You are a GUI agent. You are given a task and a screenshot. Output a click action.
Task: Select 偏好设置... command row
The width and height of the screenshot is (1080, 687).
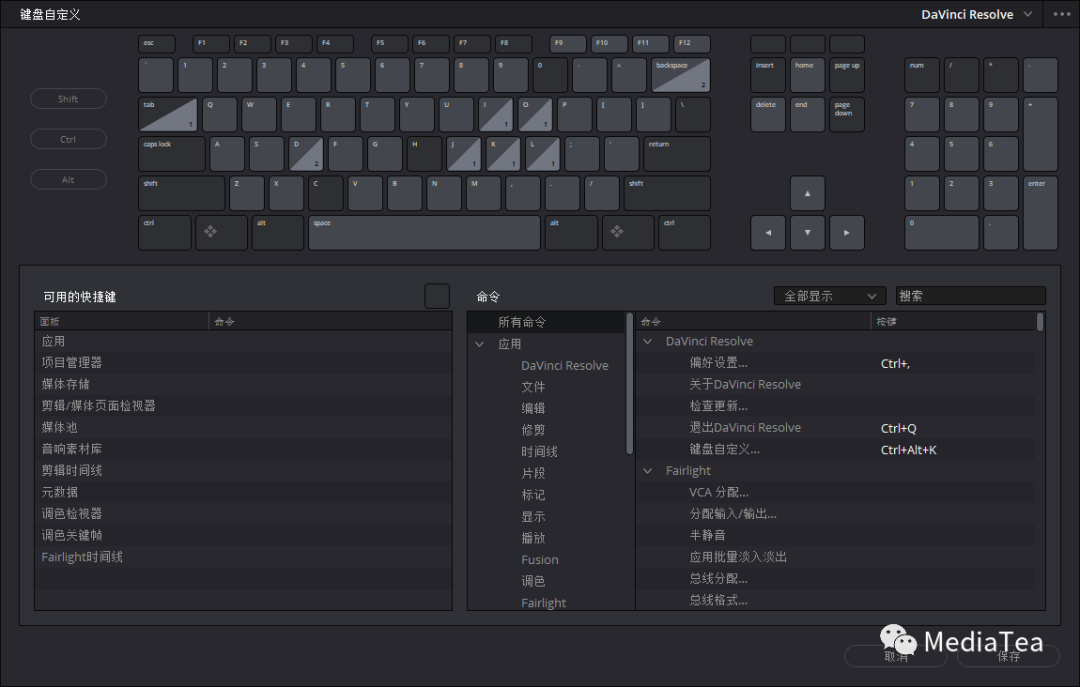pyautogui.click(x=835, y=363)
